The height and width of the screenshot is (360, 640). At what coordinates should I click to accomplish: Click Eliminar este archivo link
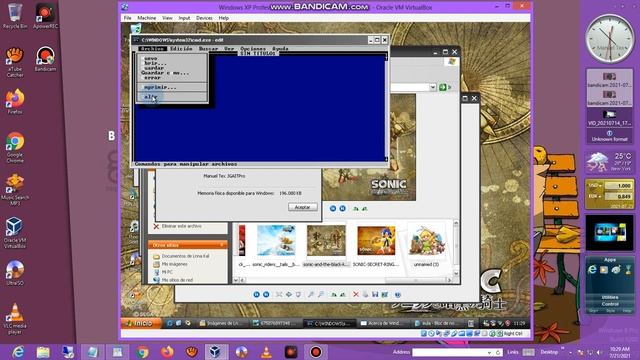[x=177, y=226]
